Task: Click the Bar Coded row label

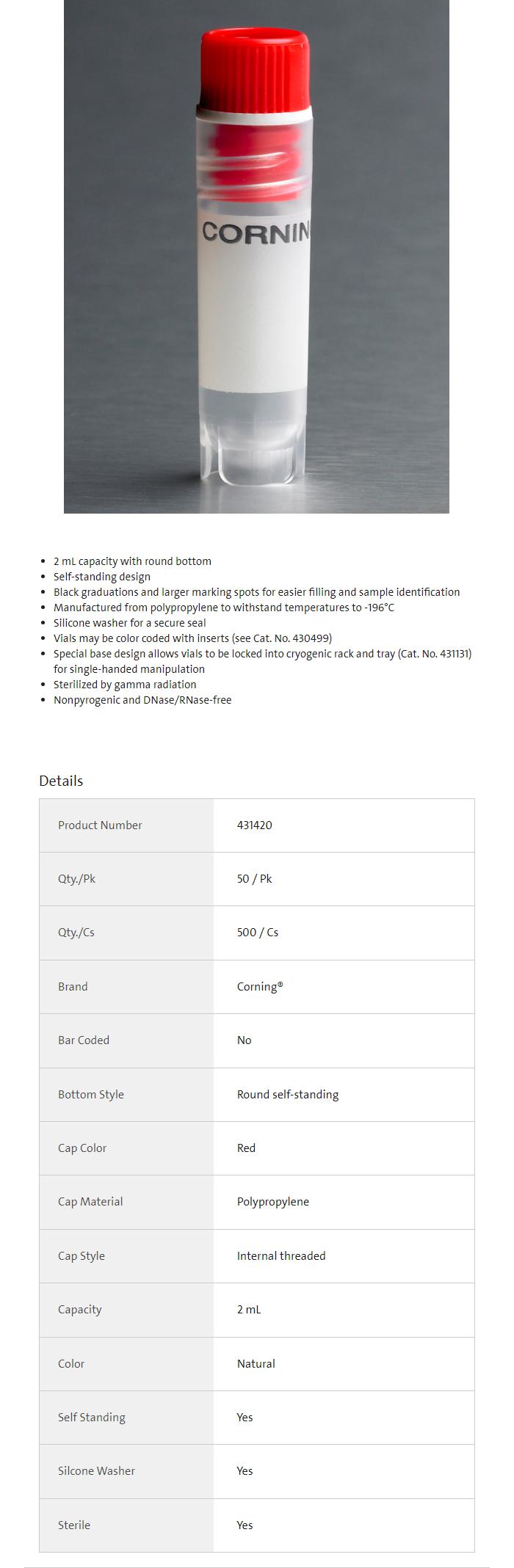Action: click(84, 1040)
